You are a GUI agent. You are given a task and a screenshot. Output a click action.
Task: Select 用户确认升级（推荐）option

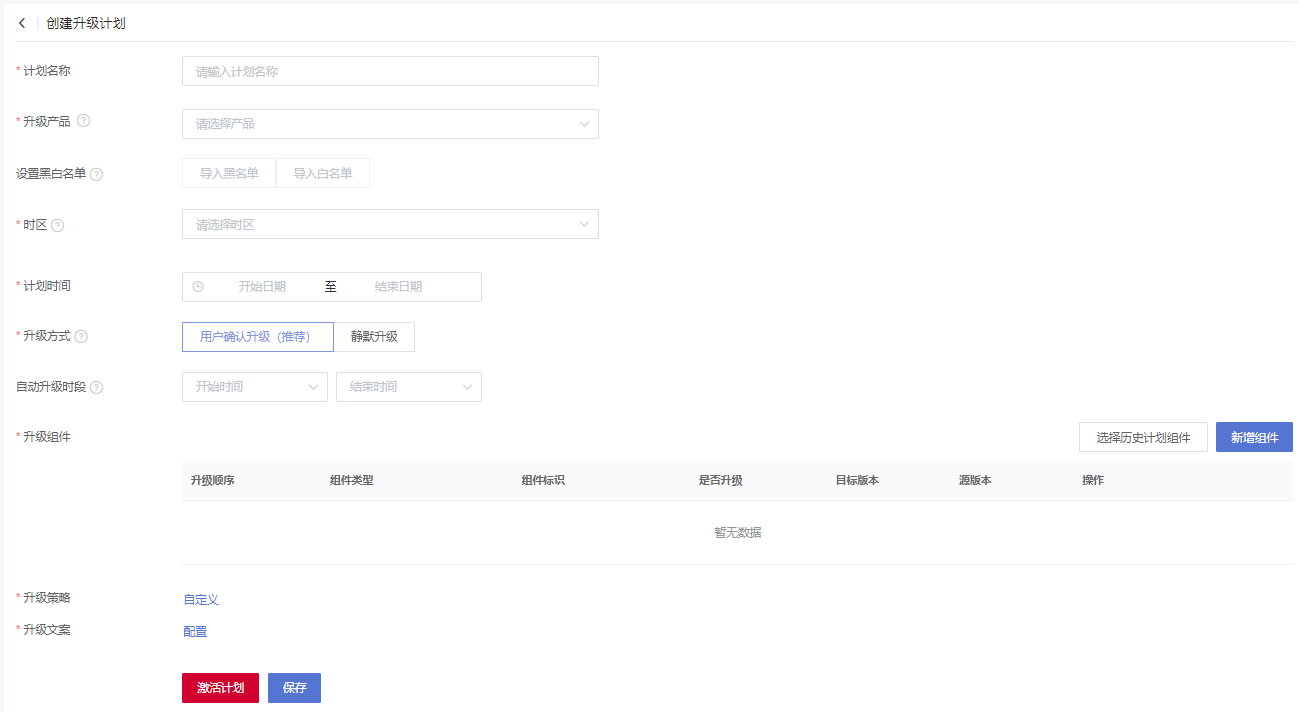(258, 337)
